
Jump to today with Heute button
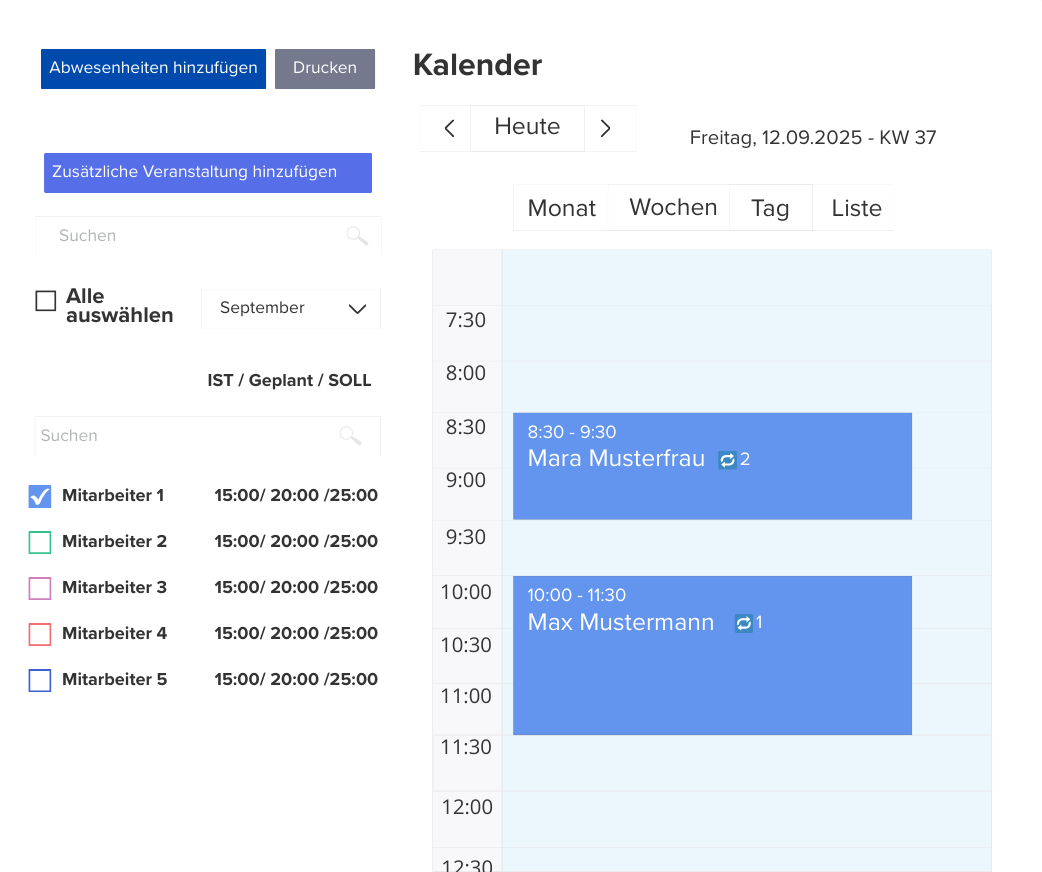(x=527, y=128)
